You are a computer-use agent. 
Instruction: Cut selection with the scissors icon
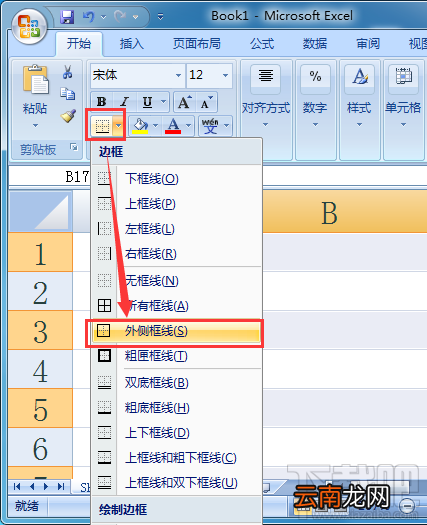(68, 72)
